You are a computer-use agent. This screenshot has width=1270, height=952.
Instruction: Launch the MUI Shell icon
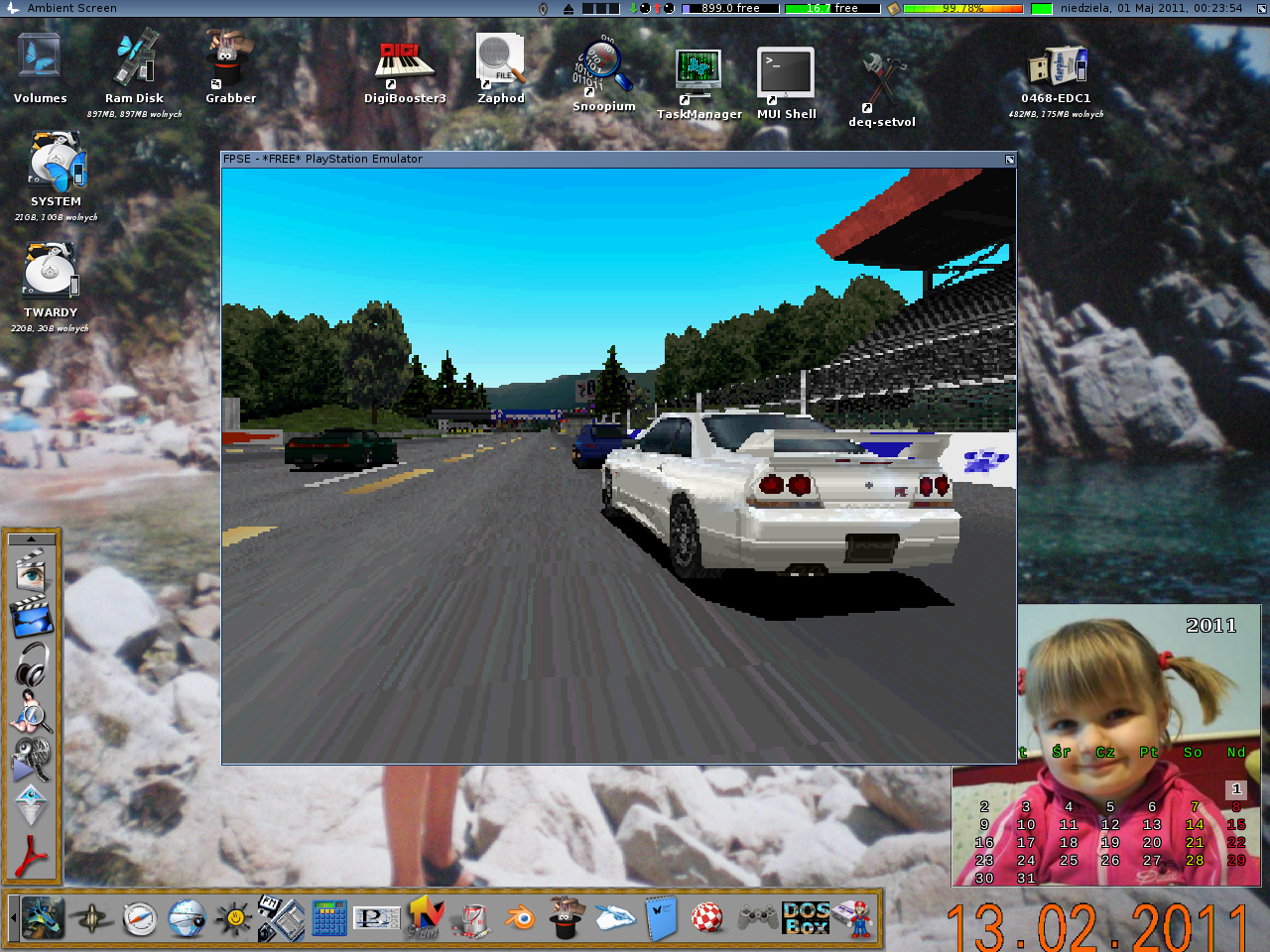(786, 75)
